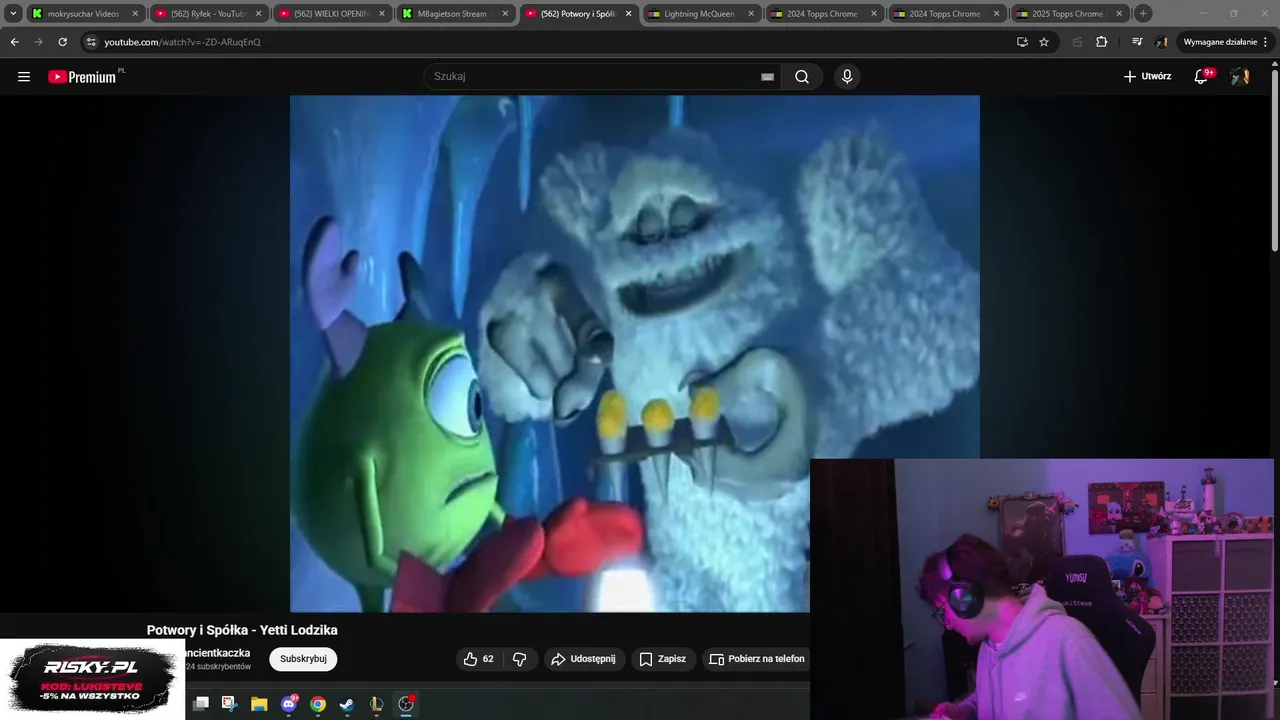Save video with Zapisz button
The height and width of the screenshot is (720, 1280).
click(663, 659)
